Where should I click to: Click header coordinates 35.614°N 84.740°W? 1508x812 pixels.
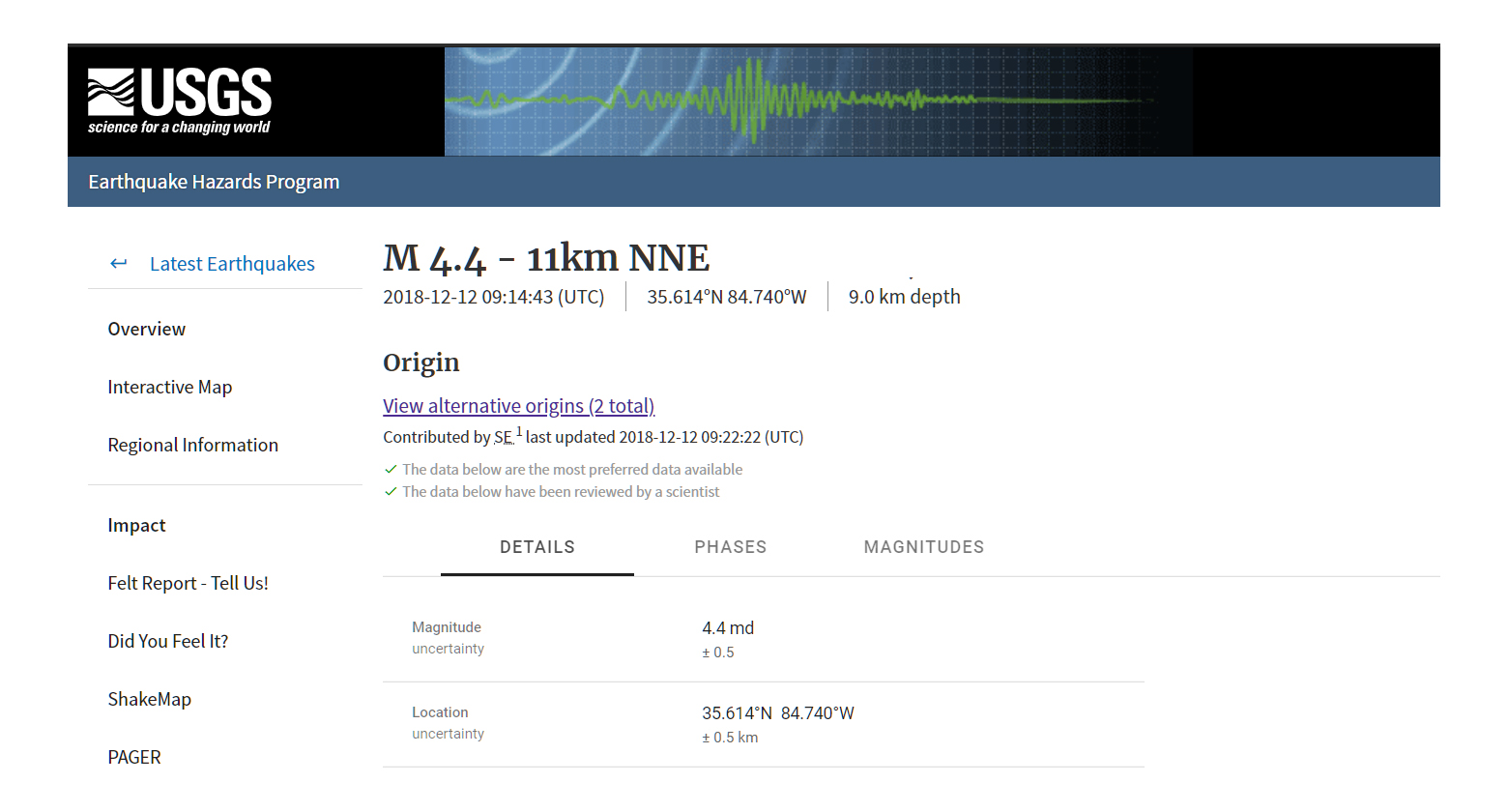[x=727, y=297]
